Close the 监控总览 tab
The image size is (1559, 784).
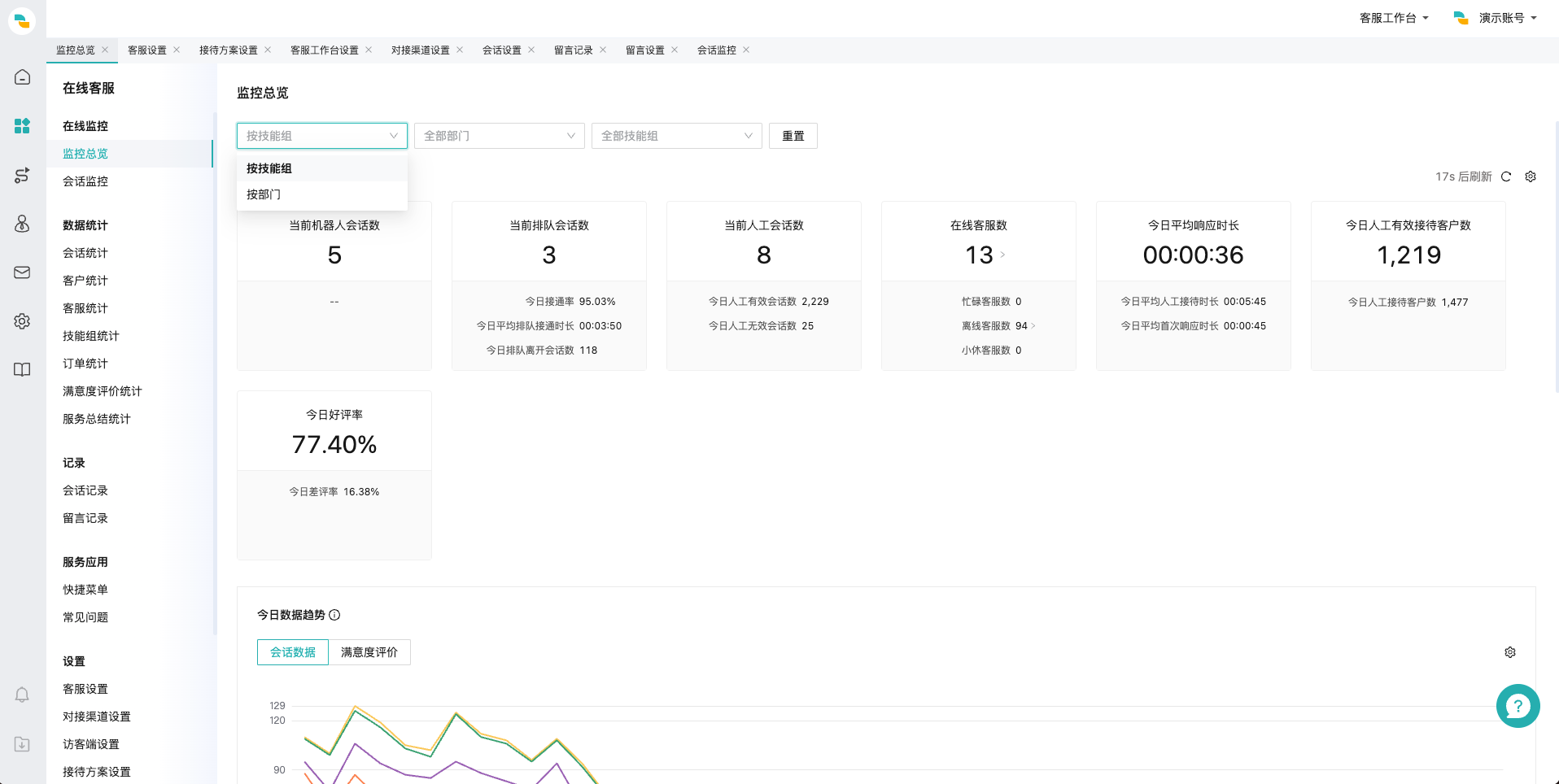click(105, 50)
